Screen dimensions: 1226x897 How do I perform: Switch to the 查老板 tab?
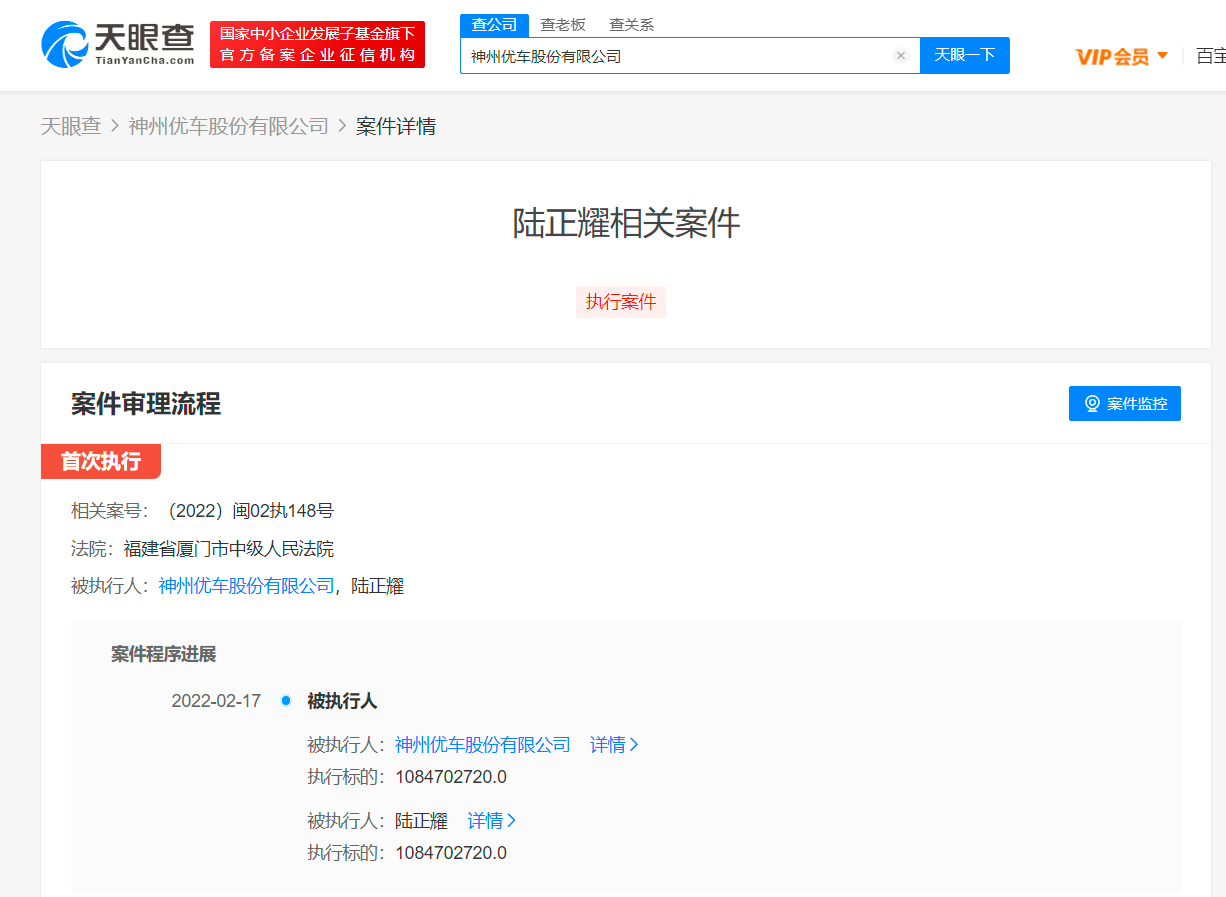point(563,25)
